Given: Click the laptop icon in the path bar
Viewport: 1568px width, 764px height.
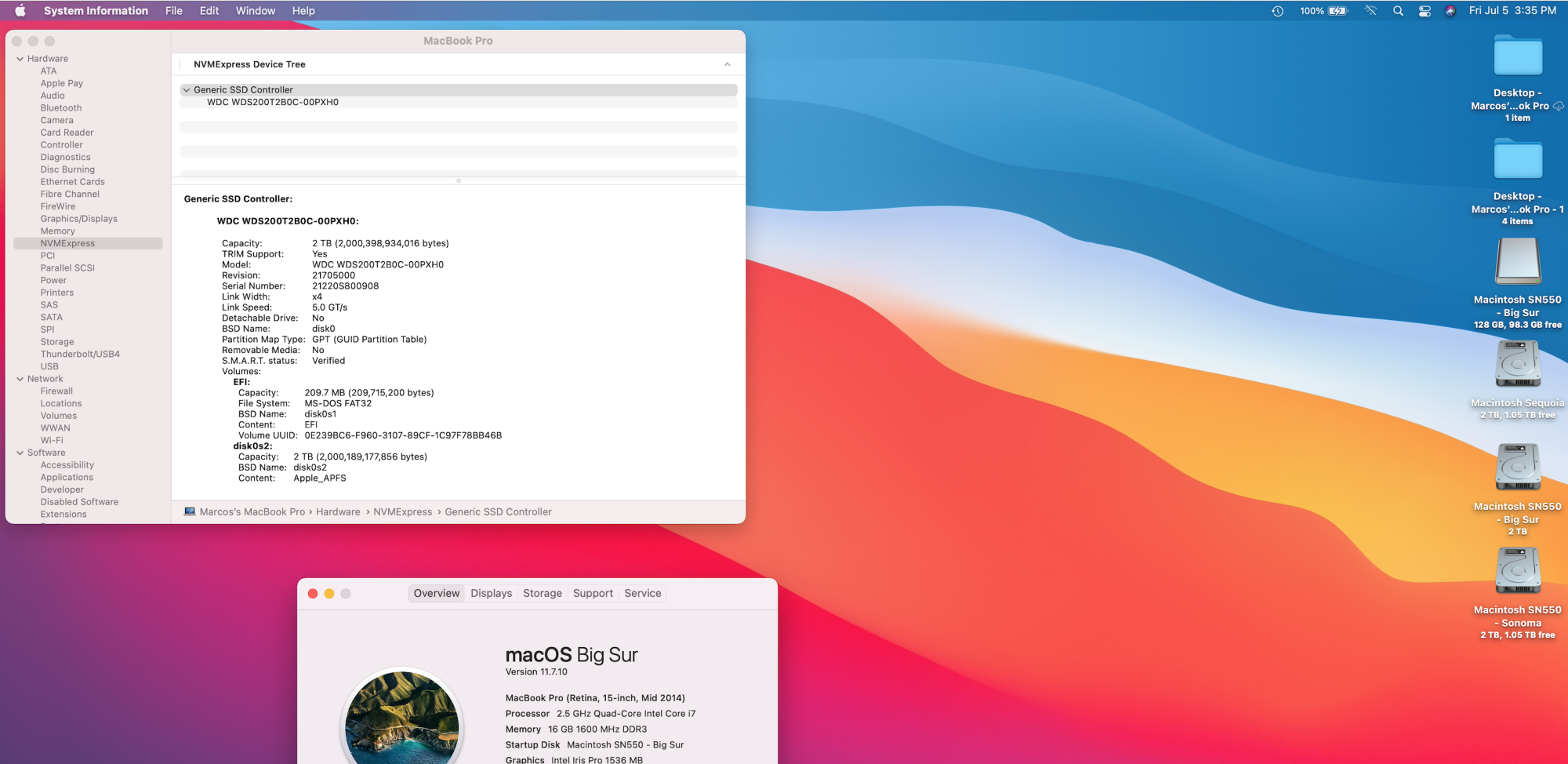Looking at the screenshot, I should point(190,511).
